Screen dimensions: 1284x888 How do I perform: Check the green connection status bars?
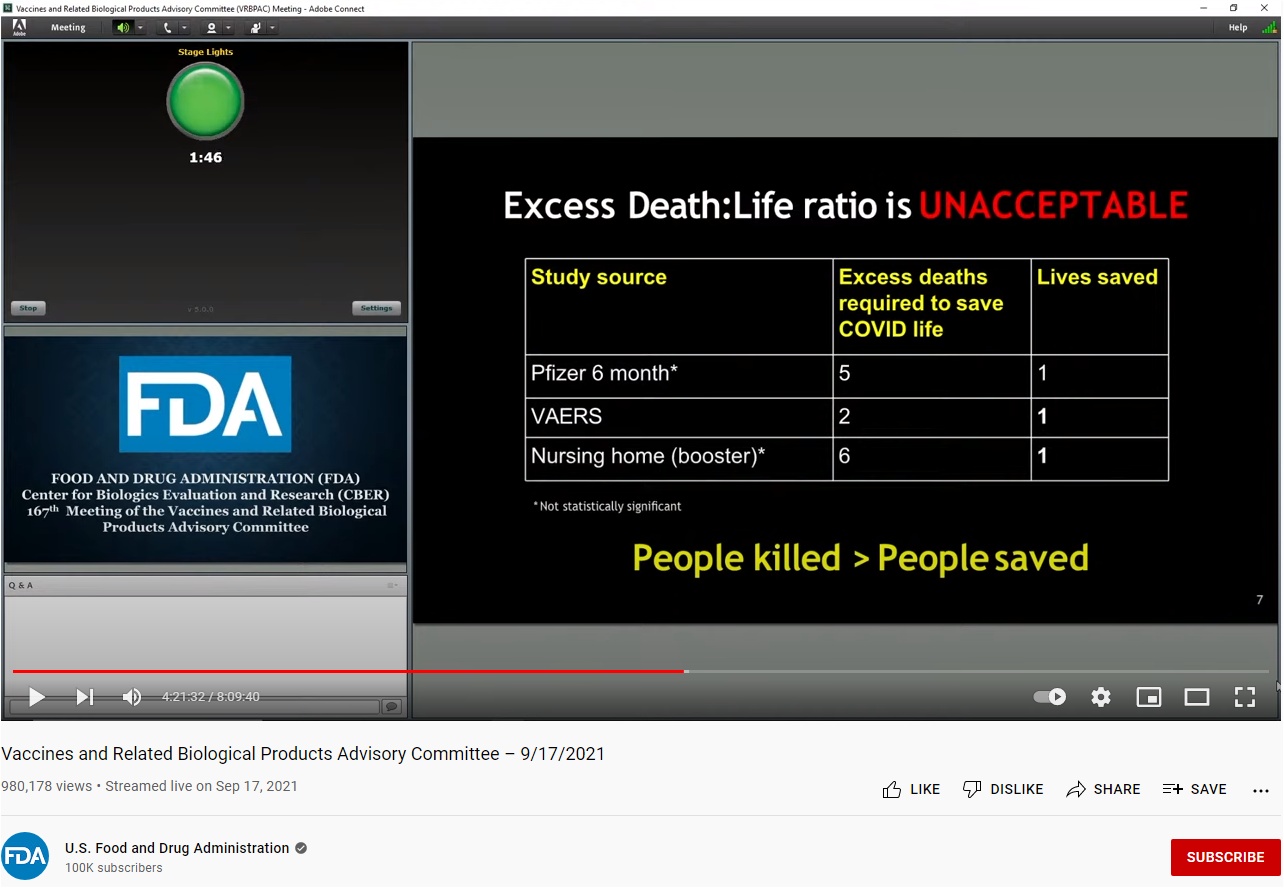pyautogui.click(x=1268, y=28)
